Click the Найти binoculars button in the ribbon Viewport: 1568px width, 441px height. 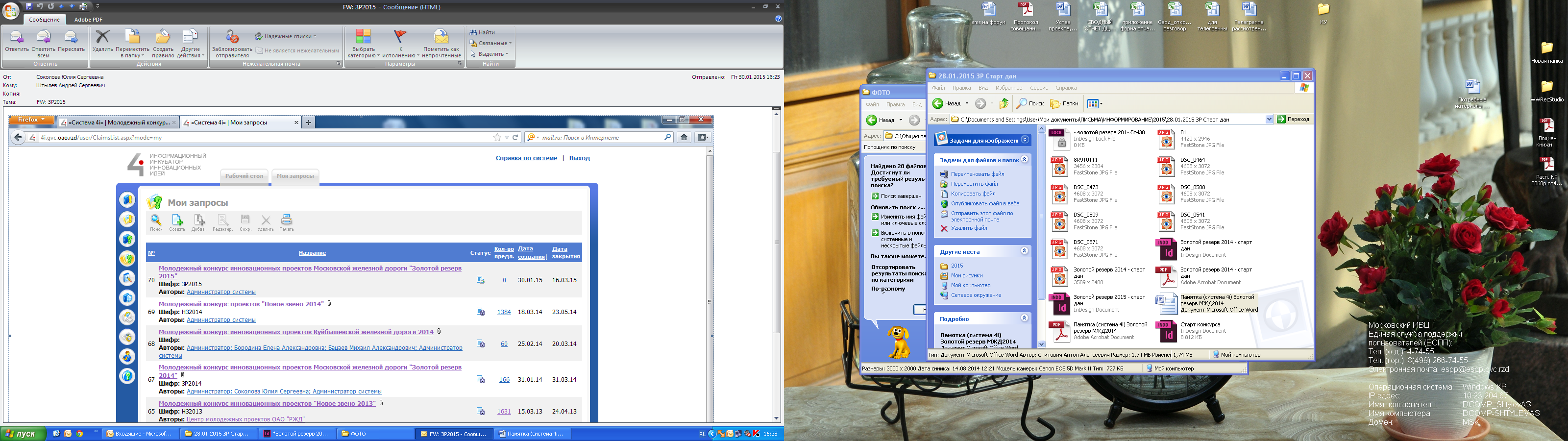[x=483, y=32]
